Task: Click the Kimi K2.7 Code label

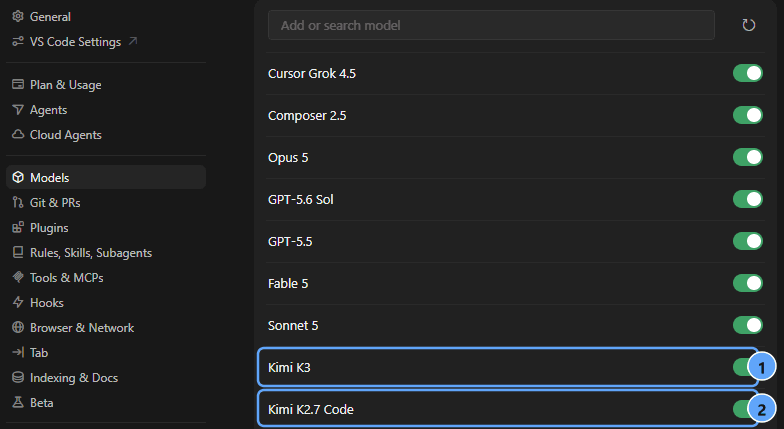Action: 310,410
